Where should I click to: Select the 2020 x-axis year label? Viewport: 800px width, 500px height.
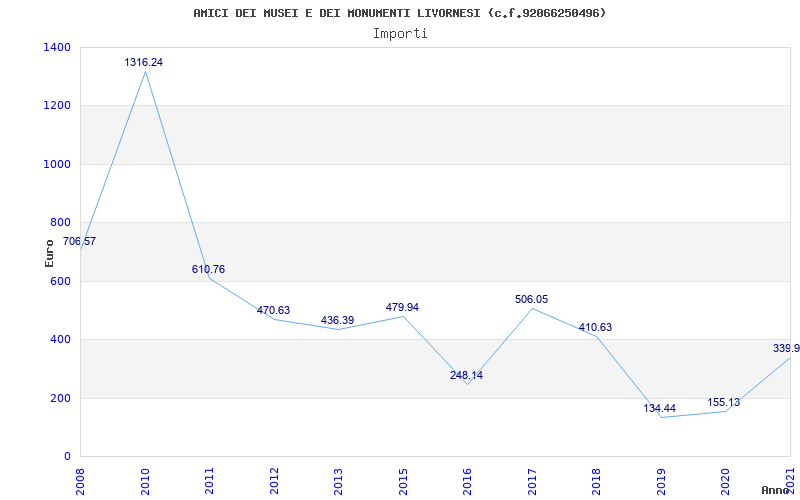point(726,482)
